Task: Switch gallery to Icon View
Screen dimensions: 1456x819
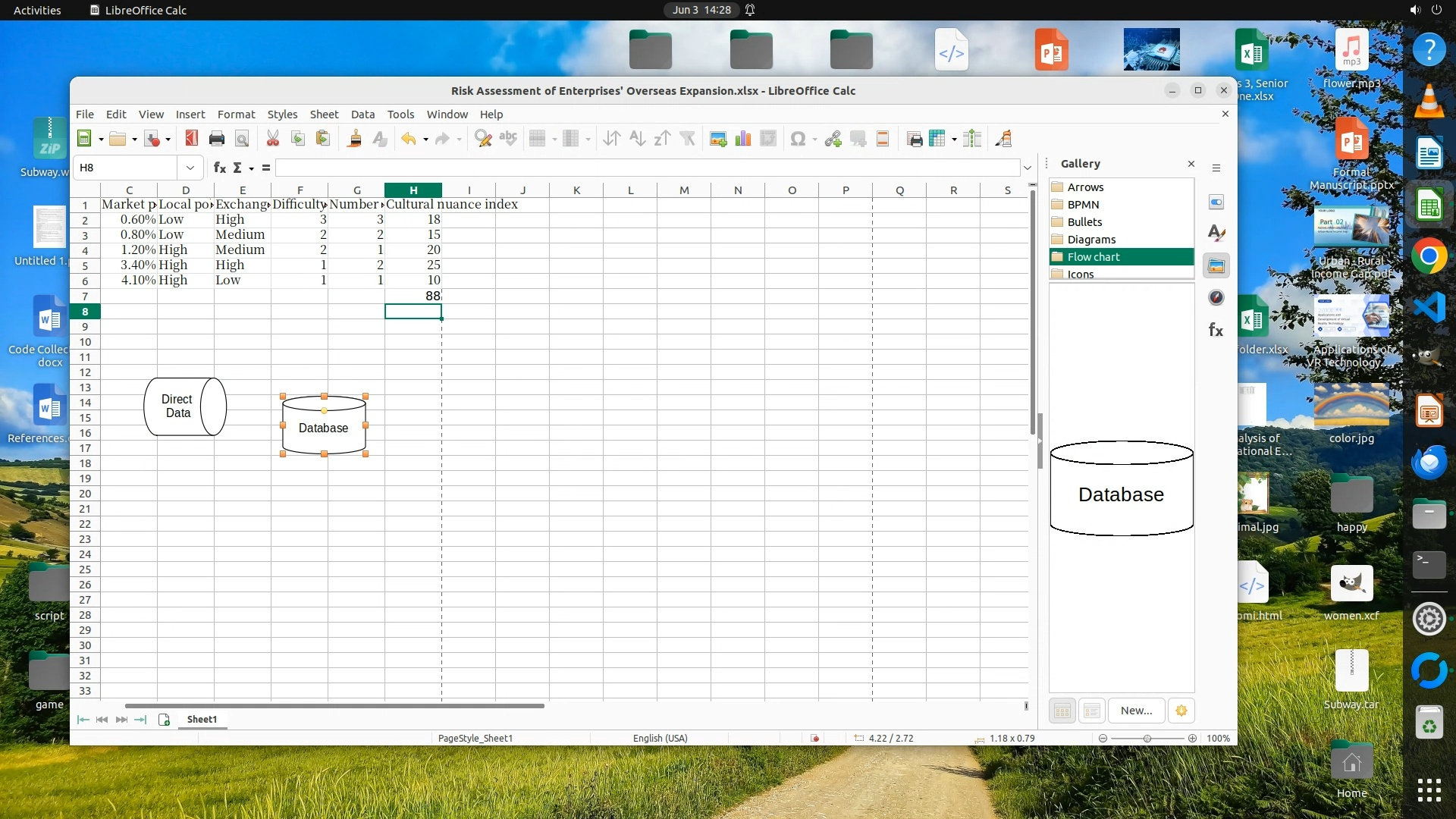Action: coord(1062,711)
